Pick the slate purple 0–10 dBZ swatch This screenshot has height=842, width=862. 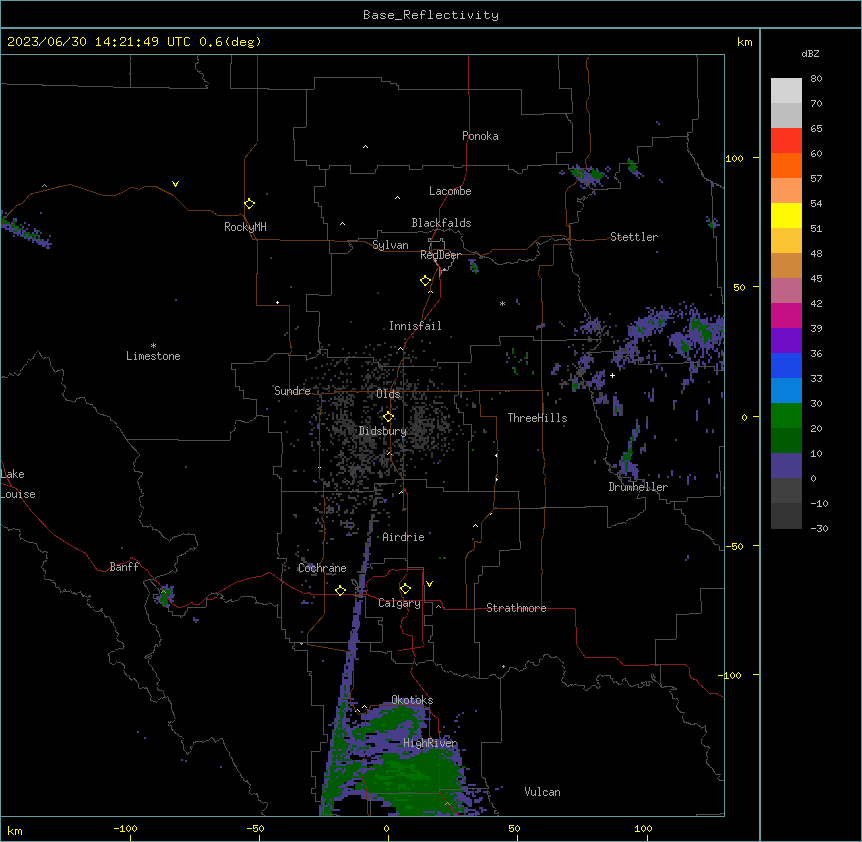point(786,466)
